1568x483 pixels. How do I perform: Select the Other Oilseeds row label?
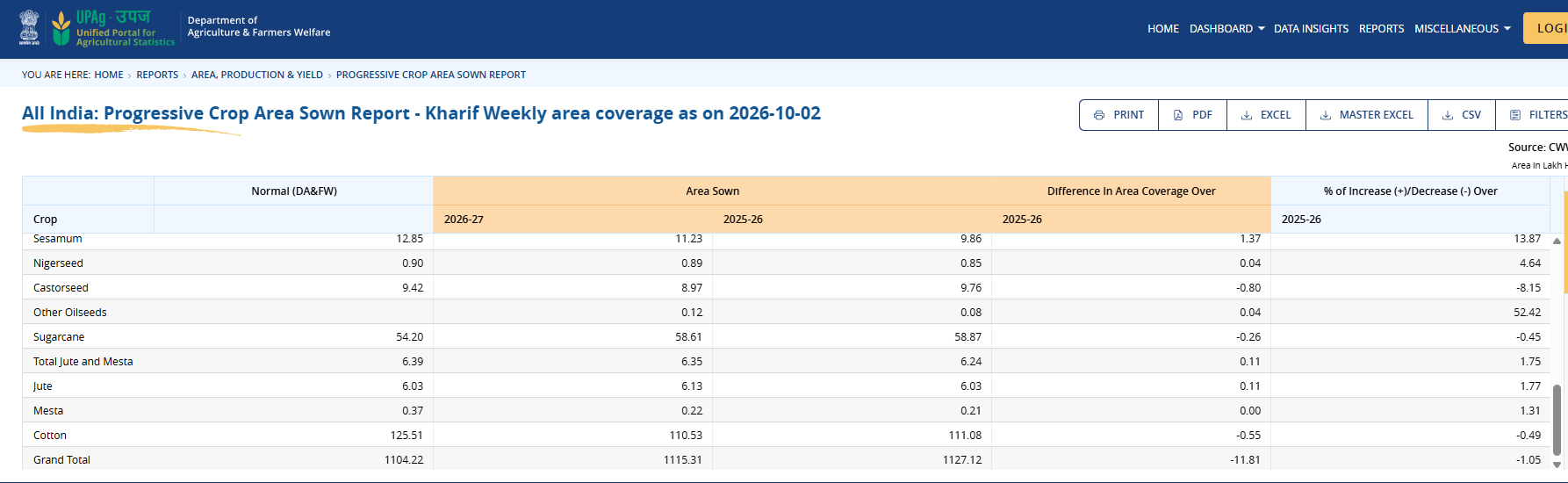click(70, 313)
